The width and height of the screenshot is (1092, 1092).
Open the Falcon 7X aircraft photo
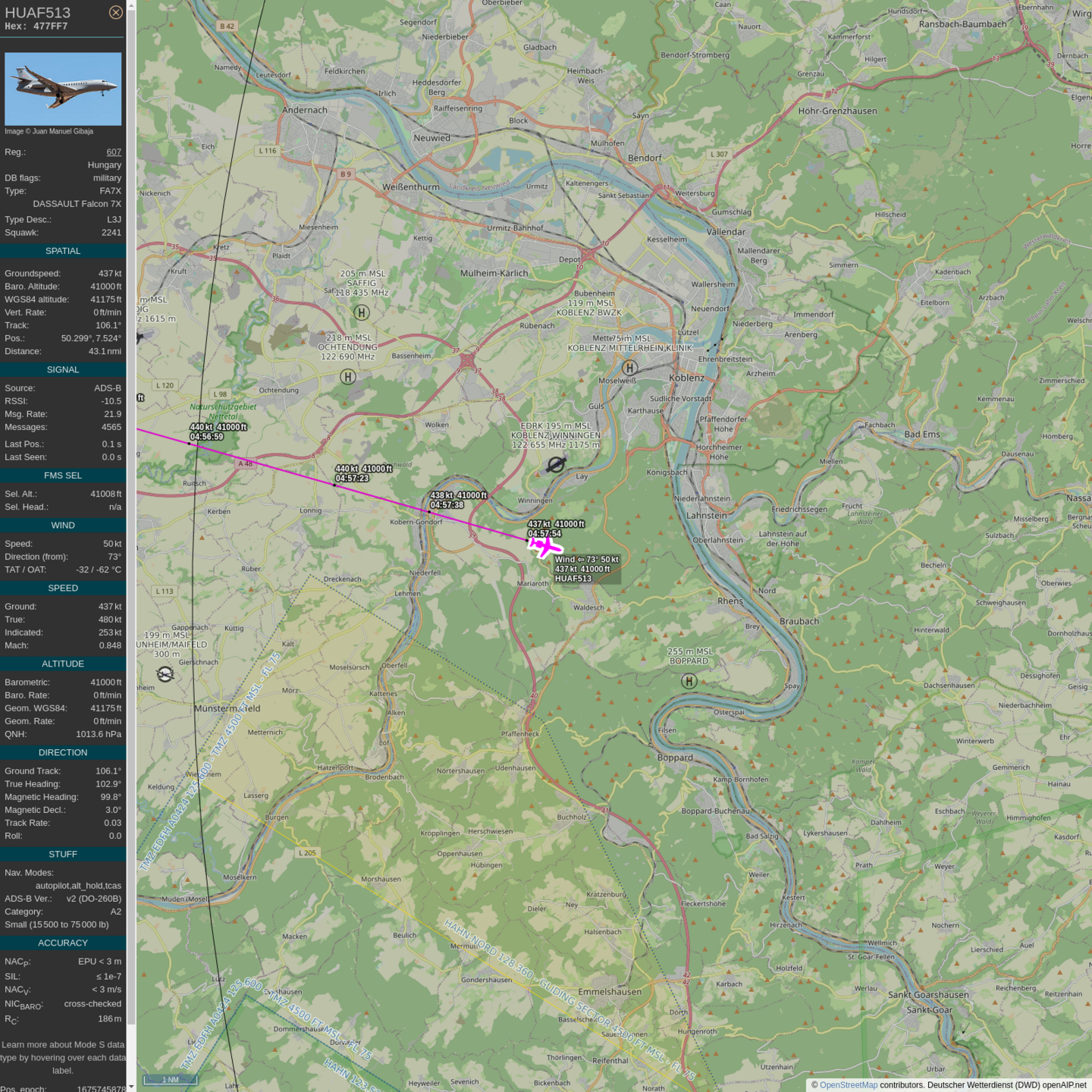pos(63,89)
